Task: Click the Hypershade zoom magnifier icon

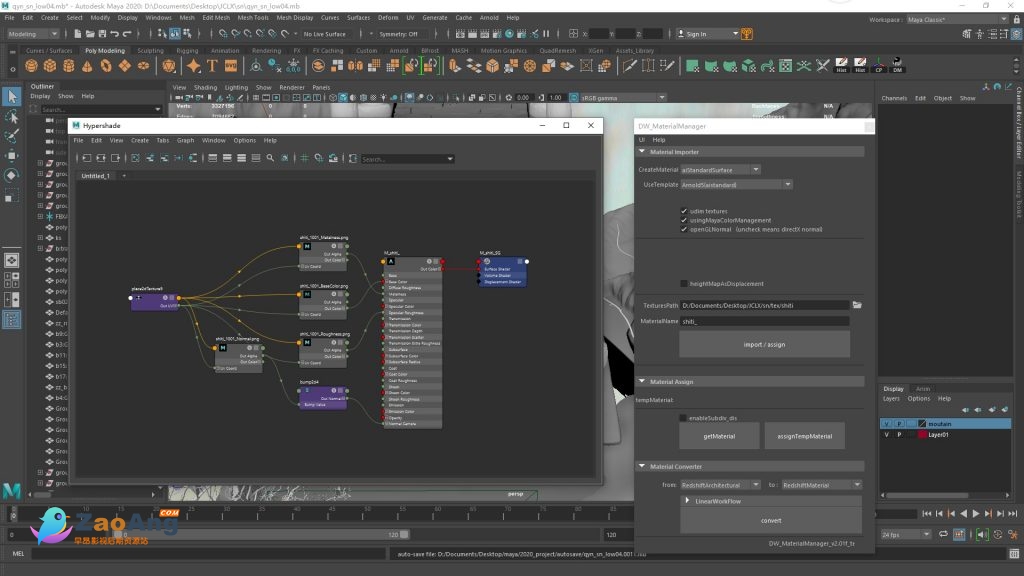Action: point(270,159)
